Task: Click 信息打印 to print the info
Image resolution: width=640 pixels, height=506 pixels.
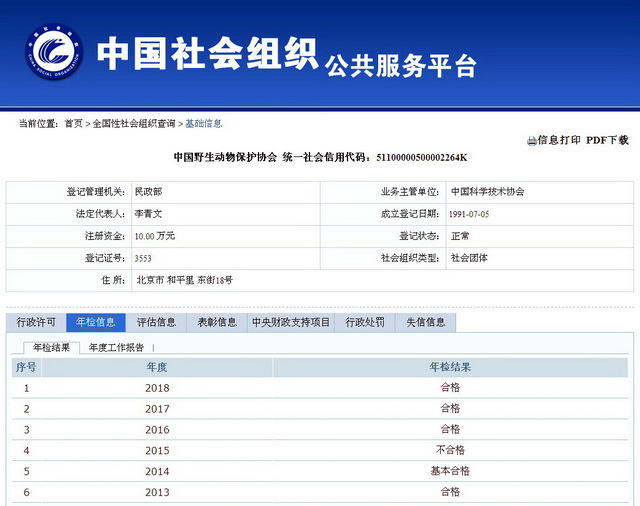Action: coord(559,140)
